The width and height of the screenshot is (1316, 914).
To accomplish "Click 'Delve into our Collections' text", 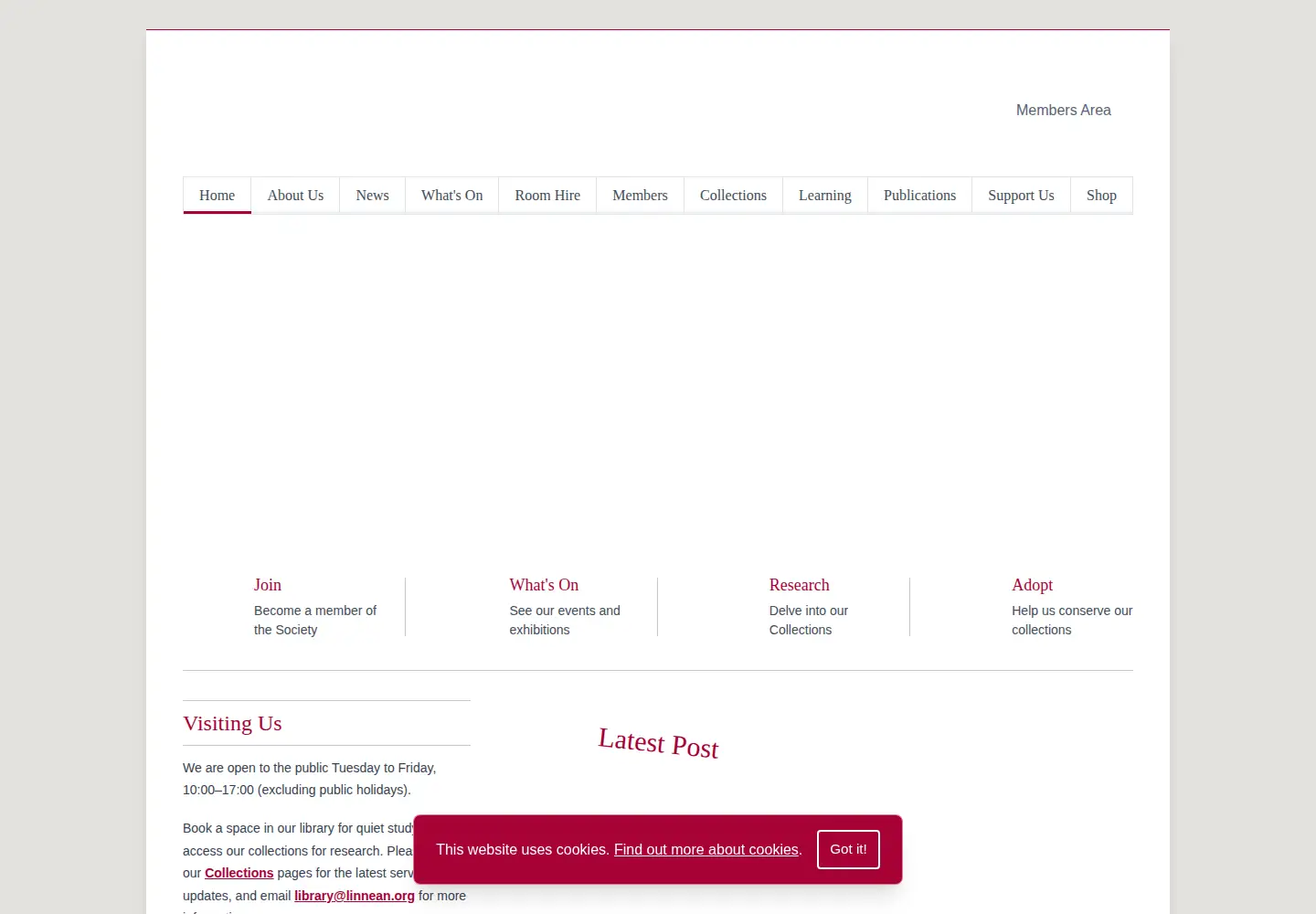I will pyautogui.click(x=809, y=620).
